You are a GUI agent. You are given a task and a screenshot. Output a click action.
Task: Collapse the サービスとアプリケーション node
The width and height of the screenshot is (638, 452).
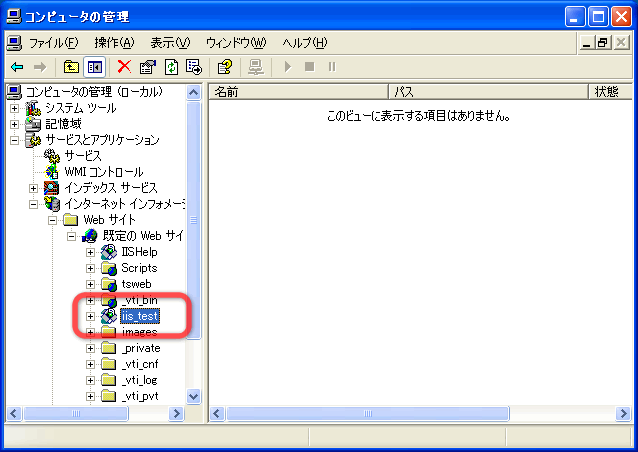pos(14,140)
